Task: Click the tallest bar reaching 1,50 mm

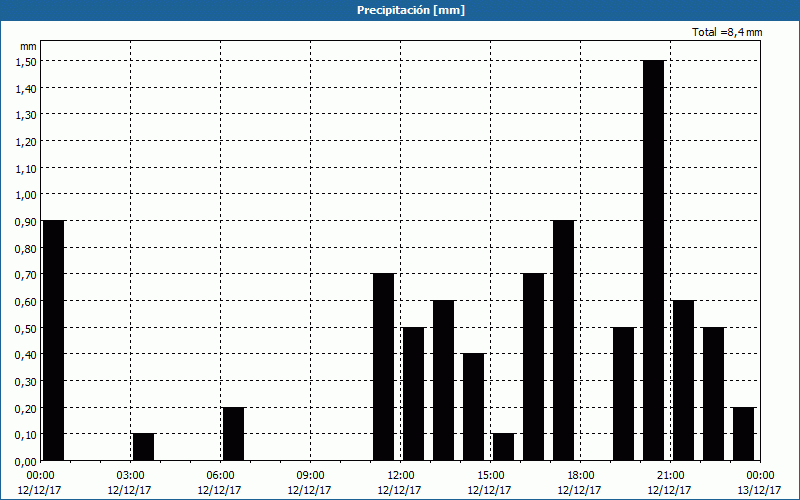Action: pyautogui.click(x=654, y=260)
